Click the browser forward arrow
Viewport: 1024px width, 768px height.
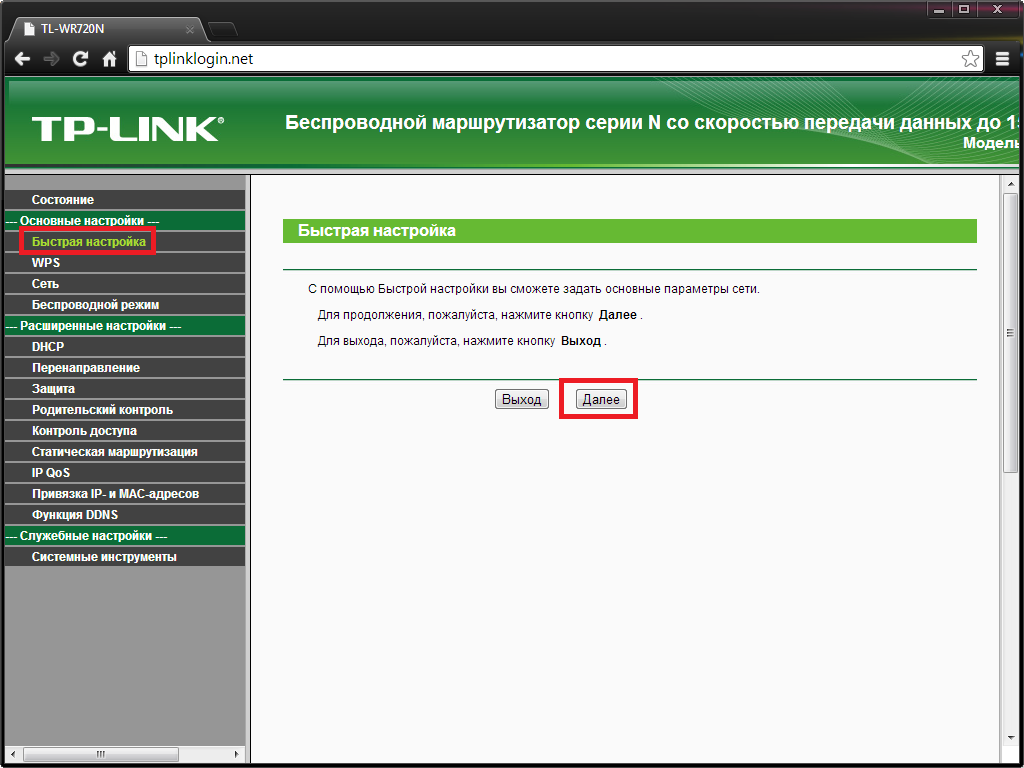pos(50,59)
